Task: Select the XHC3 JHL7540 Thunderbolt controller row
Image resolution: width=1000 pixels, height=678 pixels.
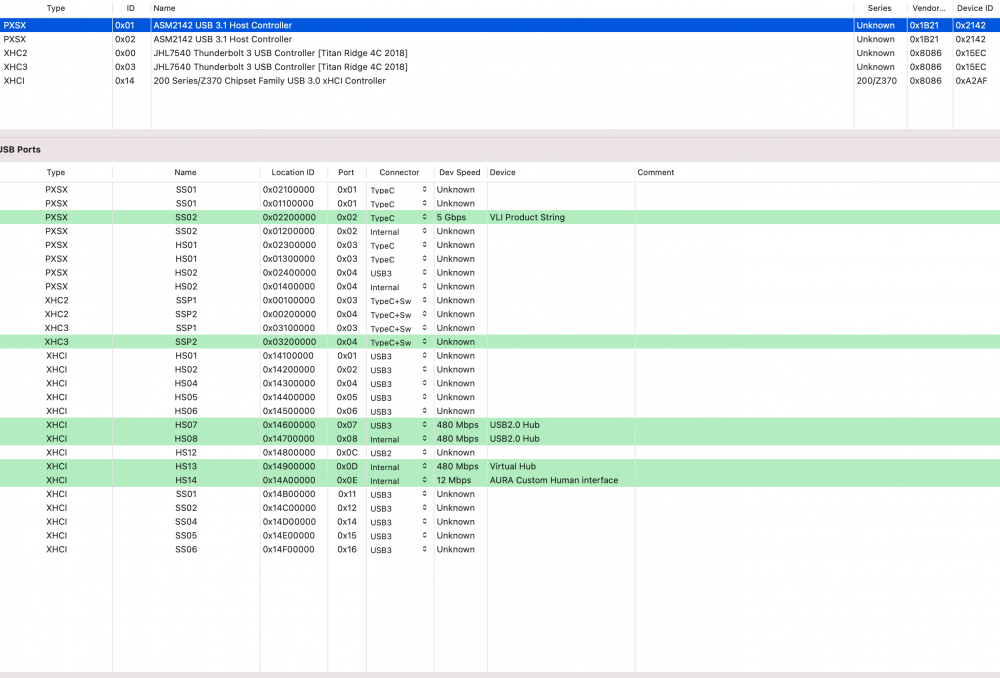Action: point(500,67)
